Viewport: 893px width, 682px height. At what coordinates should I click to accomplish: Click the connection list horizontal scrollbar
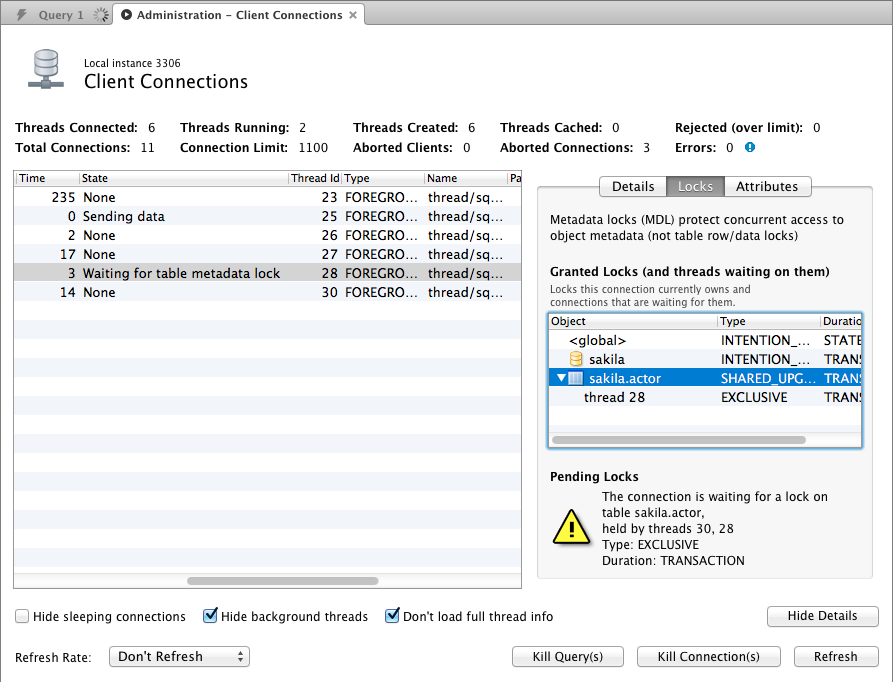click(x=267, y=580)
